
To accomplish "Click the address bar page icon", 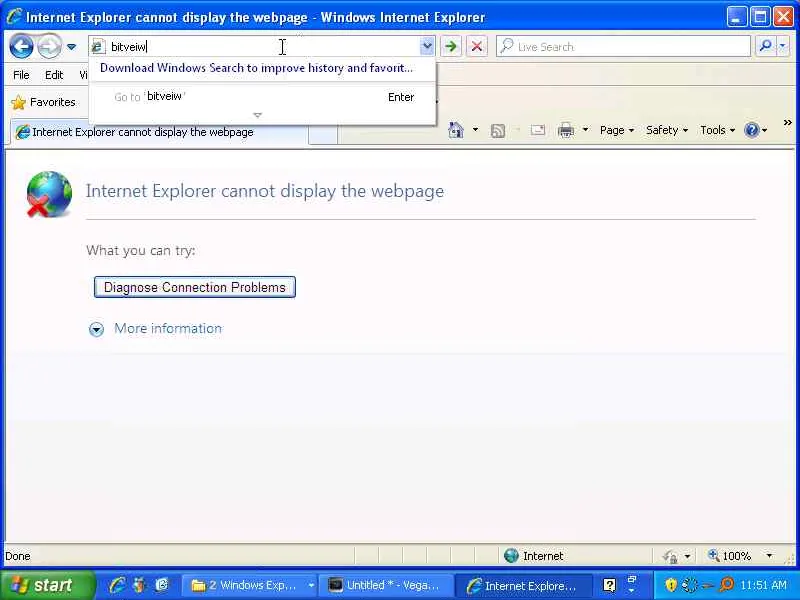I will pos(98,47).
